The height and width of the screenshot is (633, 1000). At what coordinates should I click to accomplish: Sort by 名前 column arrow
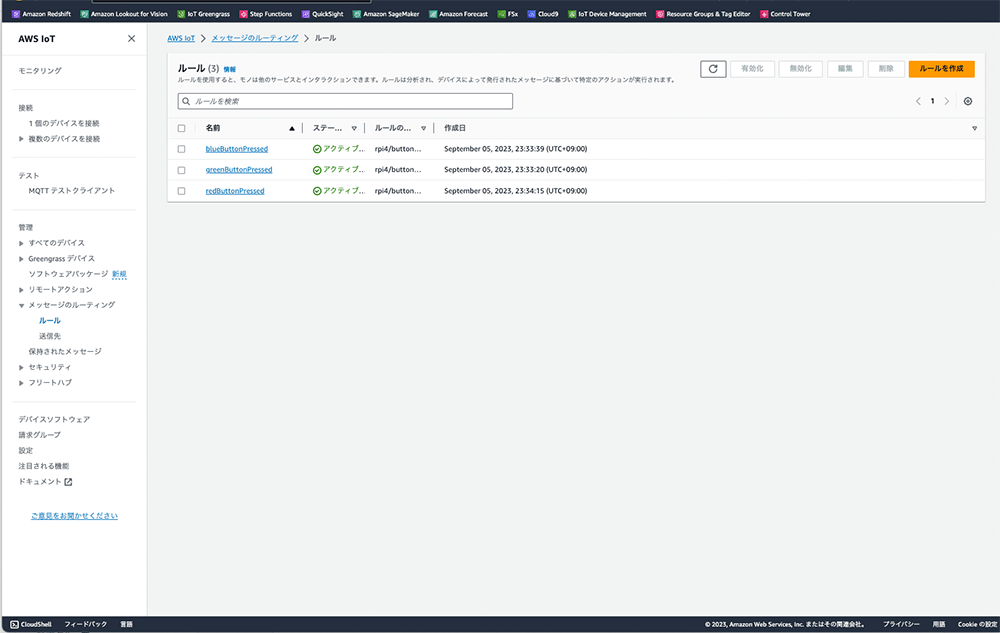pos(292,129)
